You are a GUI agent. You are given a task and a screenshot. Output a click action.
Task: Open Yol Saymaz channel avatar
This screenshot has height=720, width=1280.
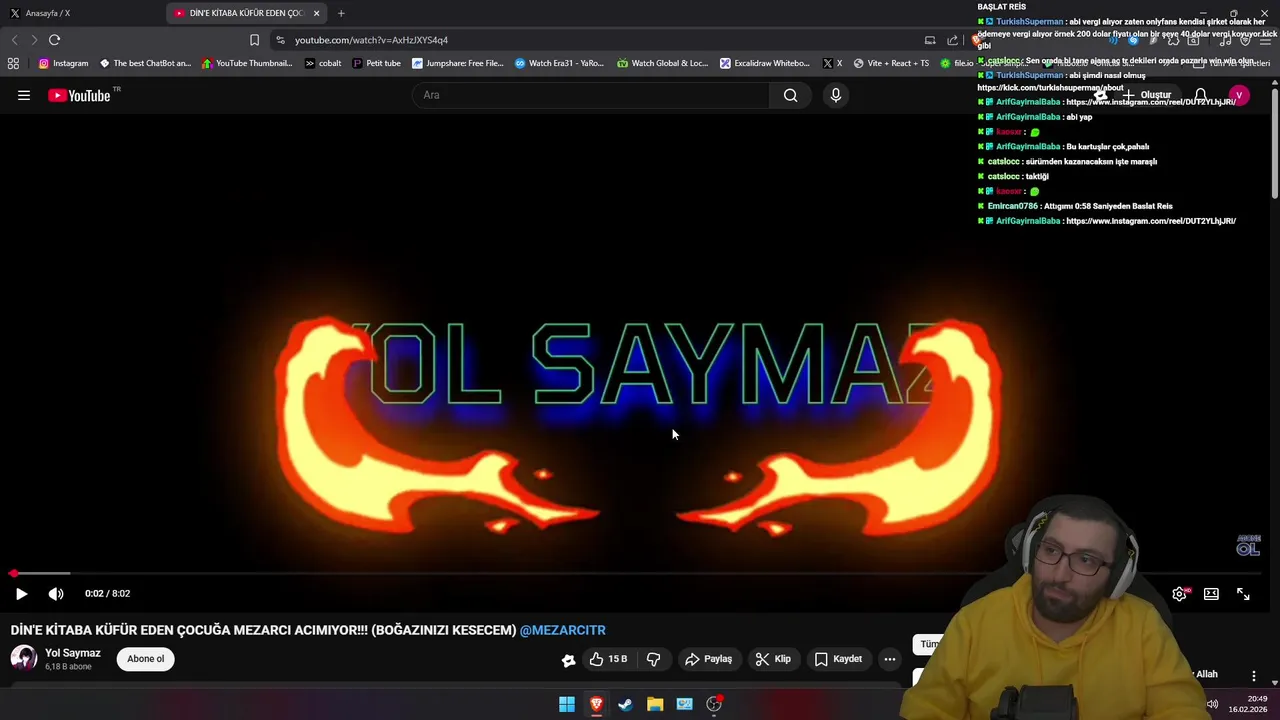[24, 658]
